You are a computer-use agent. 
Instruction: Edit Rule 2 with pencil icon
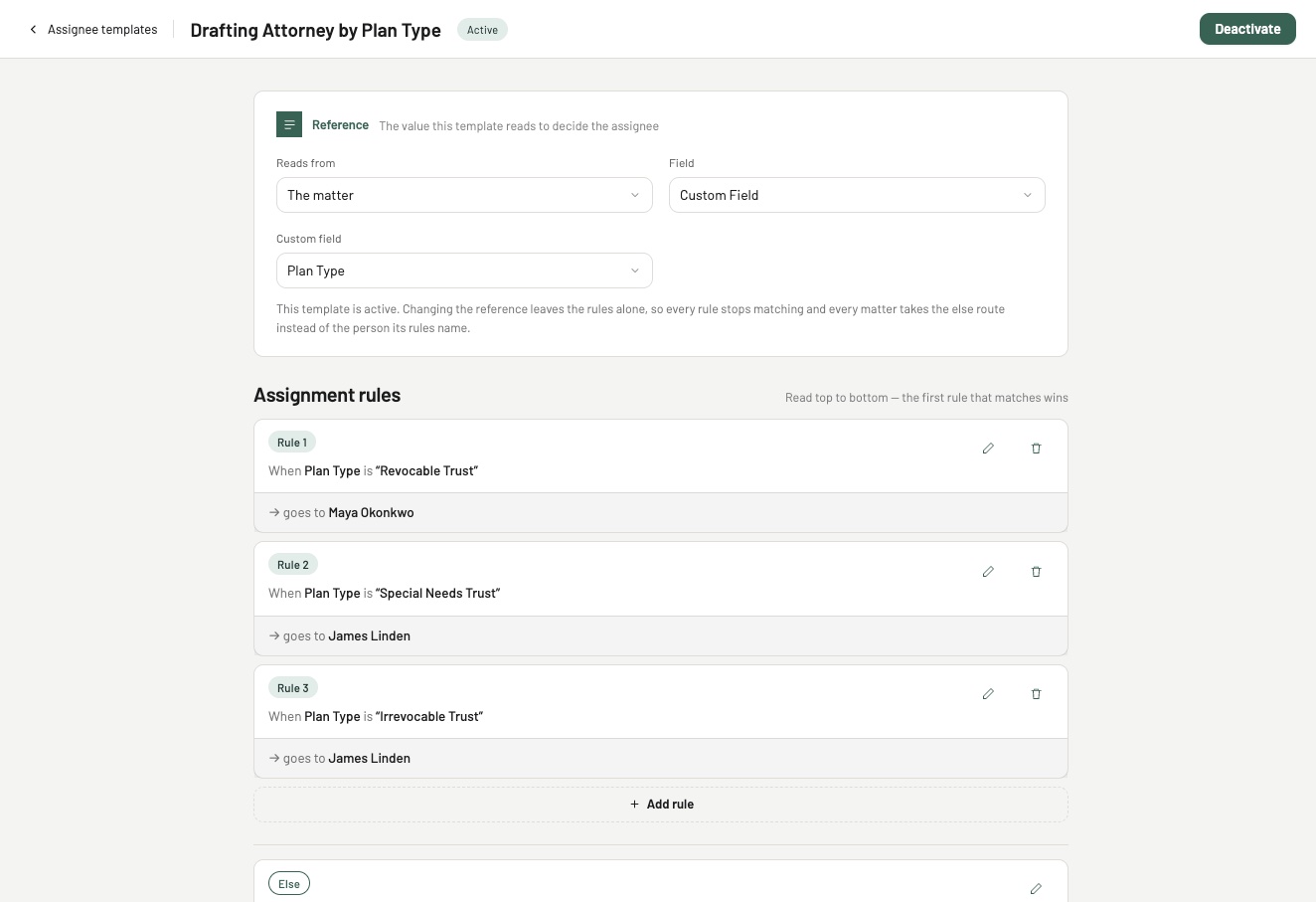pyautogui.click(x=988, y=572)
